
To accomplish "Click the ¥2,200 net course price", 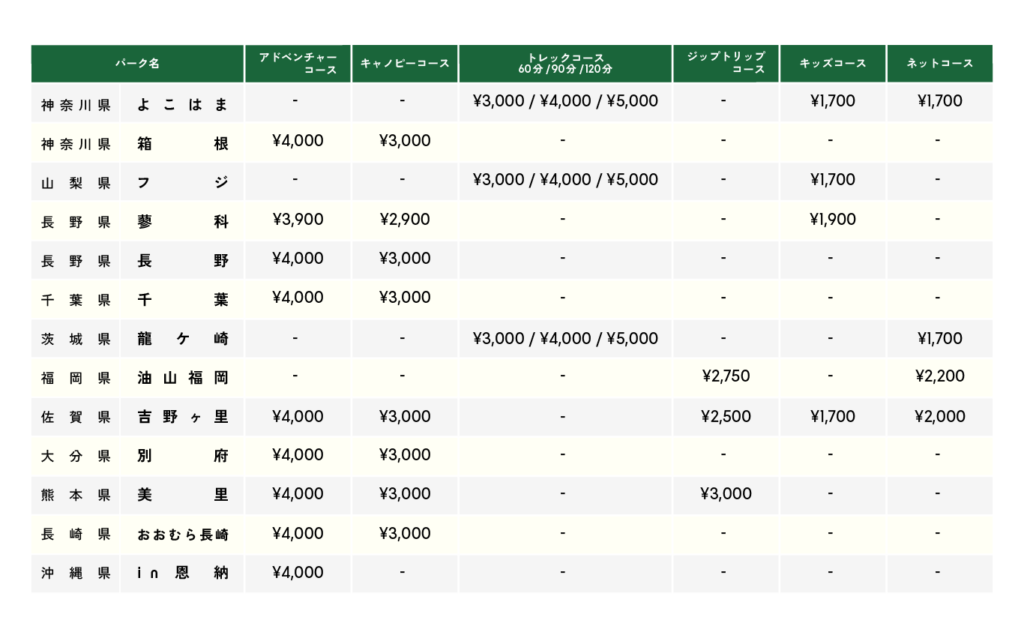I will (940, 377).
